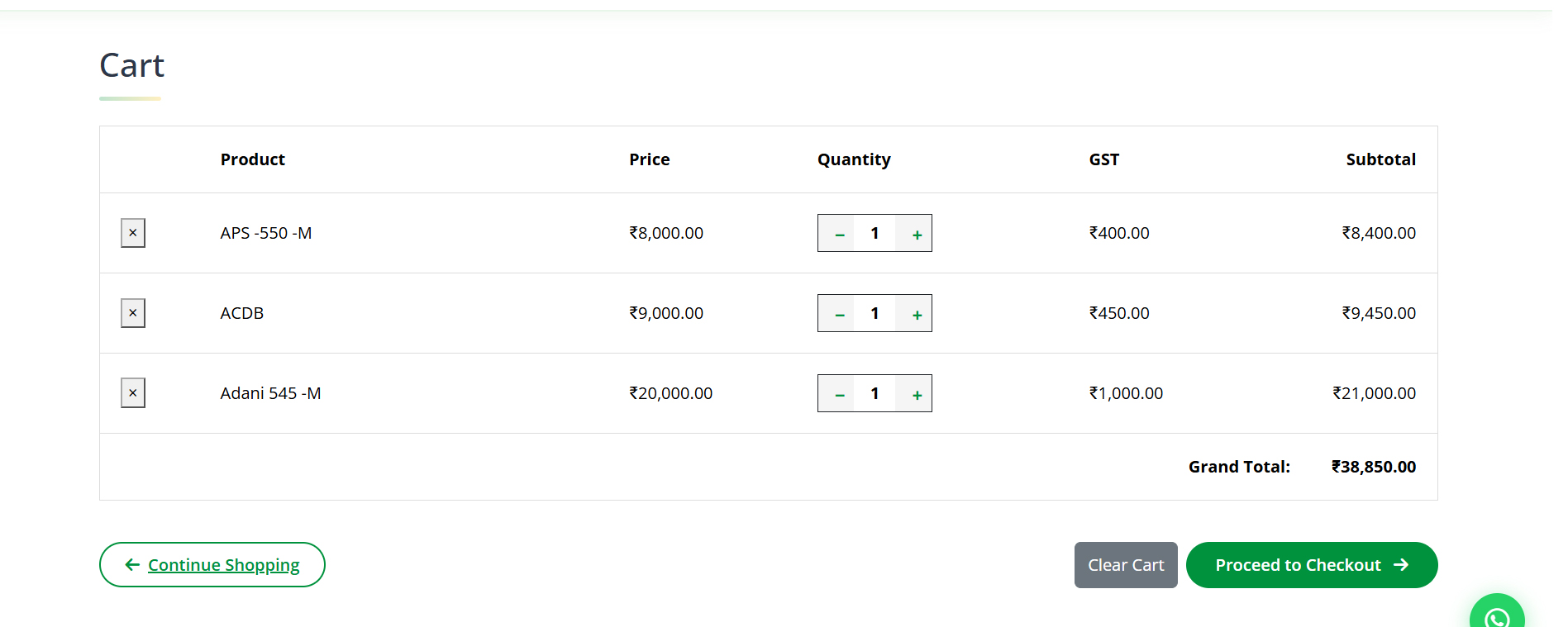Open WhatsApp chat floating icon

point(1497,613)
